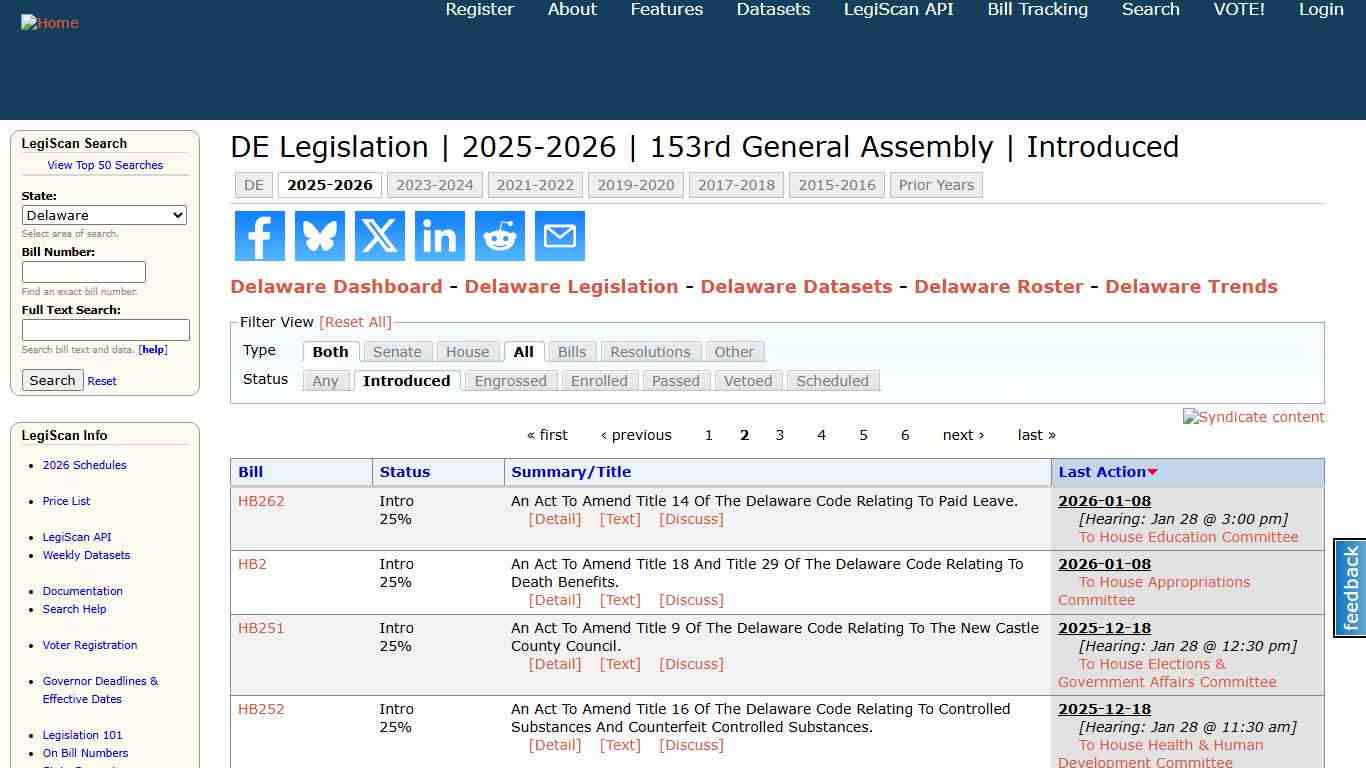The image size is (1366, 768).
Task: Open the Syndicate content RSS feed
Action: (1253, 417)
